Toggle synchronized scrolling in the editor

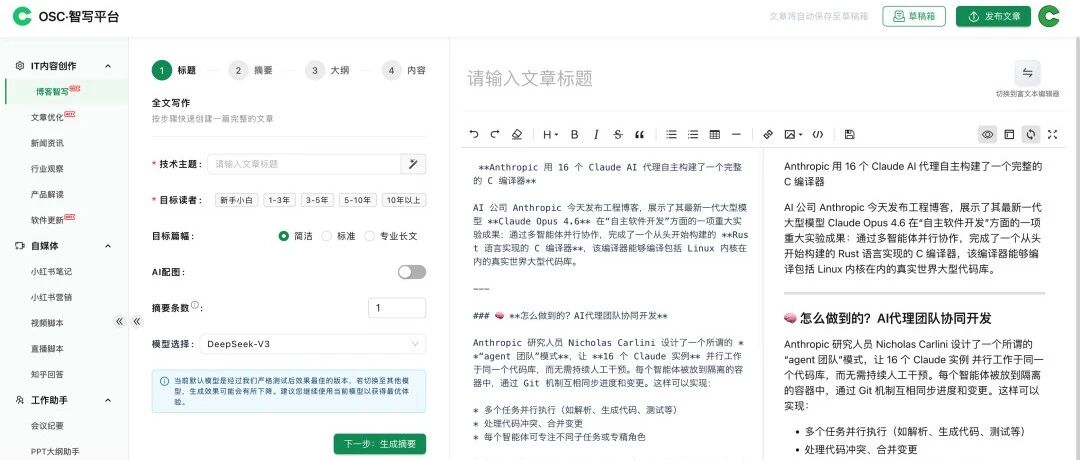click(1030, 134)
